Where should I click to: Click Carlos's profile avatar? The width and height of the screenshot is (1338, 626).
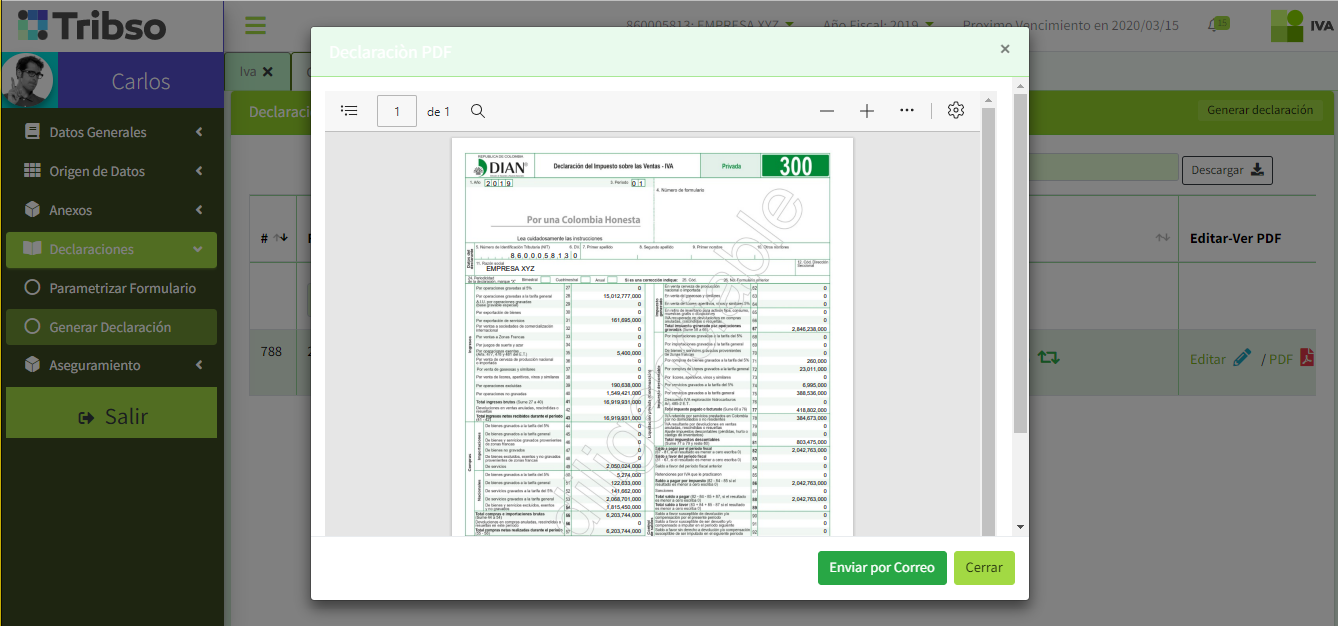(x=29, y=80)
